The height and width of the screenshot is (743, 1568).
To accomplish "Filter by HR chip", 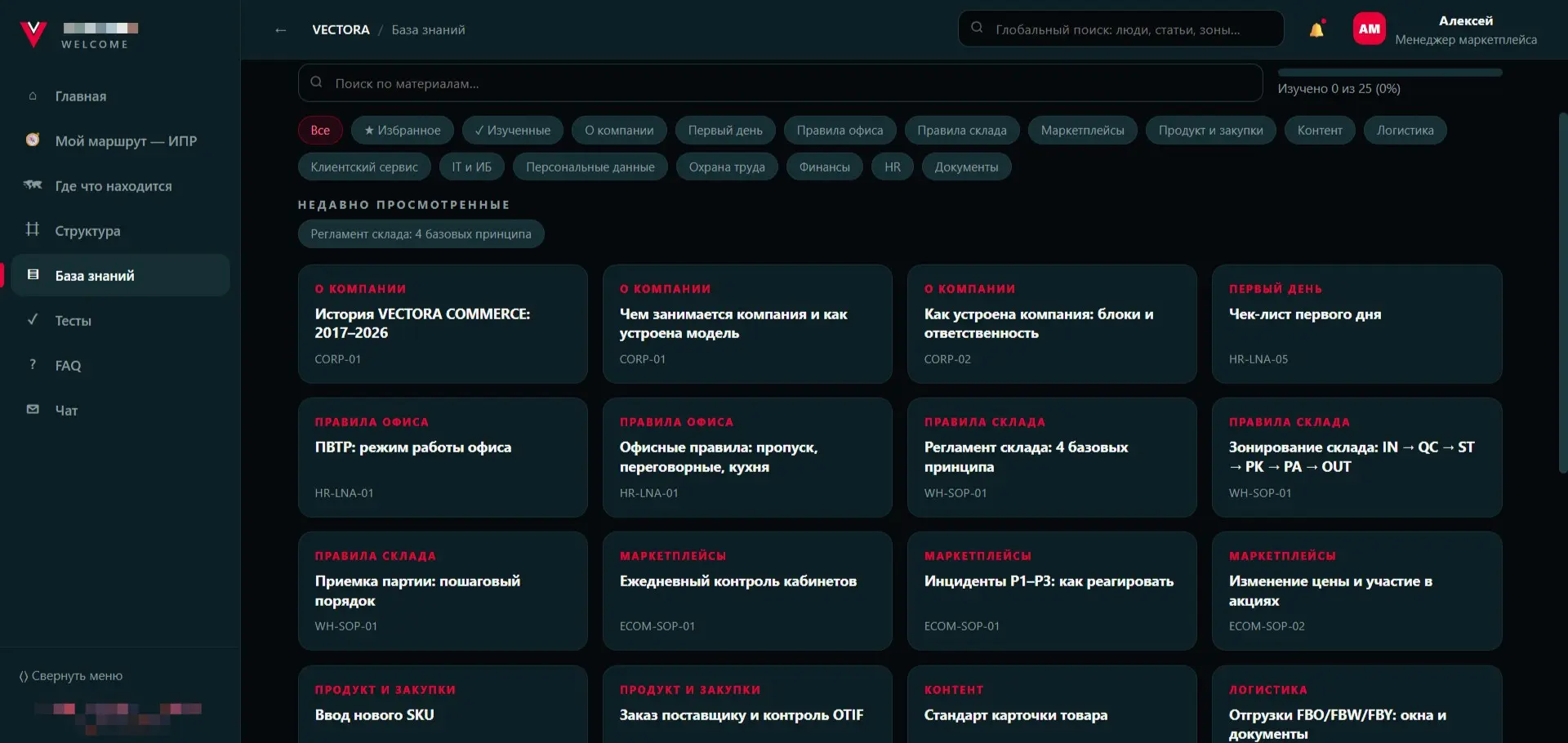I will 893,167.
